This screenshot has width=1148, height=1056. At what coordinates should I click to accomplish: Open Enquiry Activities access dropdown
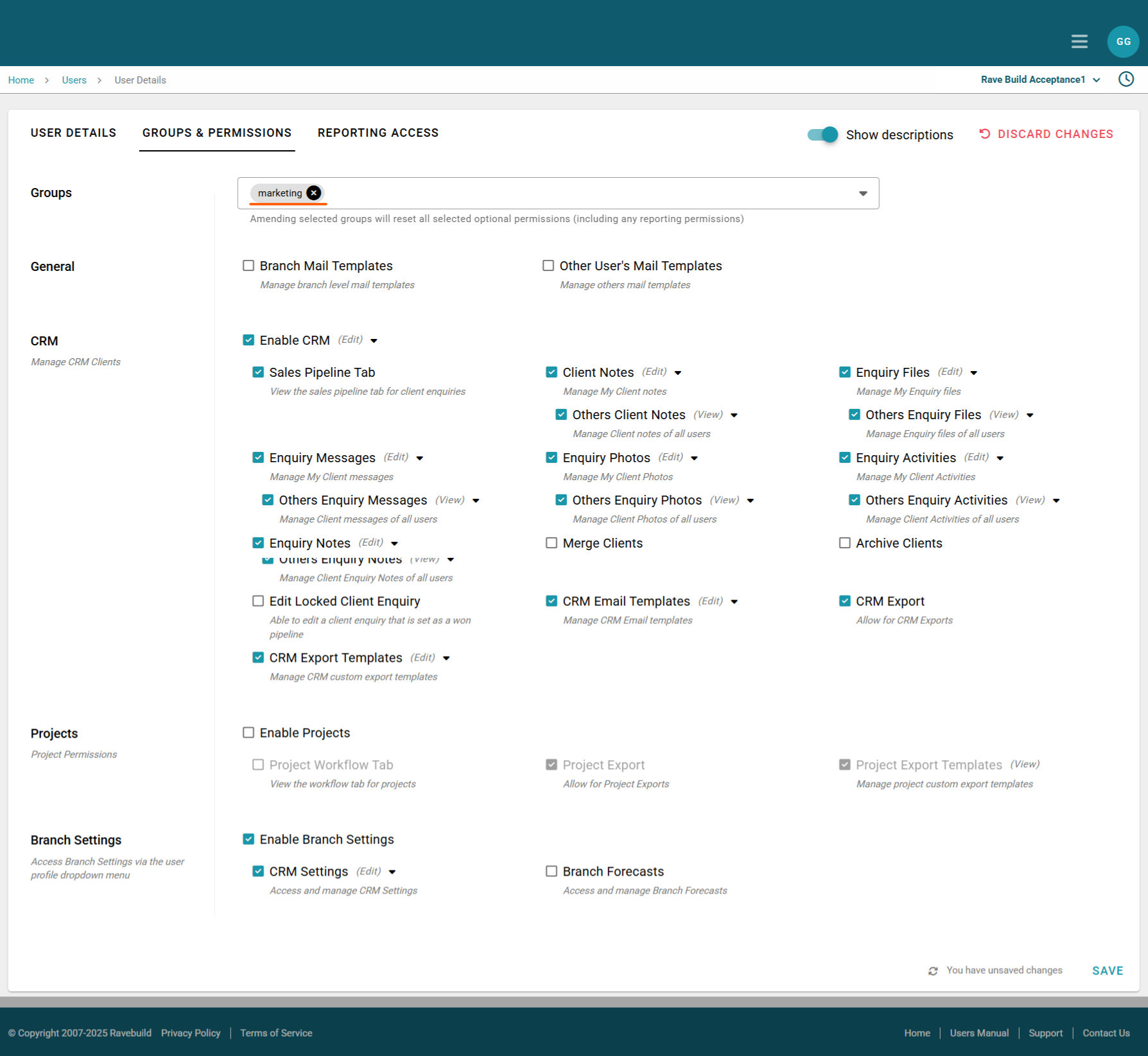(x=1000, y=458)
